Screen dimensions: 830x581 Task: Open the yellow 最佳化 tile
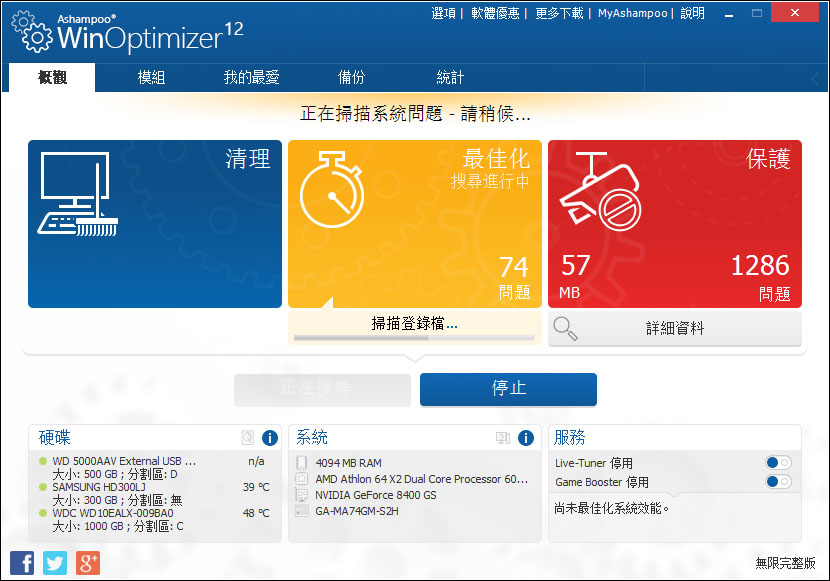coord(415,224)
